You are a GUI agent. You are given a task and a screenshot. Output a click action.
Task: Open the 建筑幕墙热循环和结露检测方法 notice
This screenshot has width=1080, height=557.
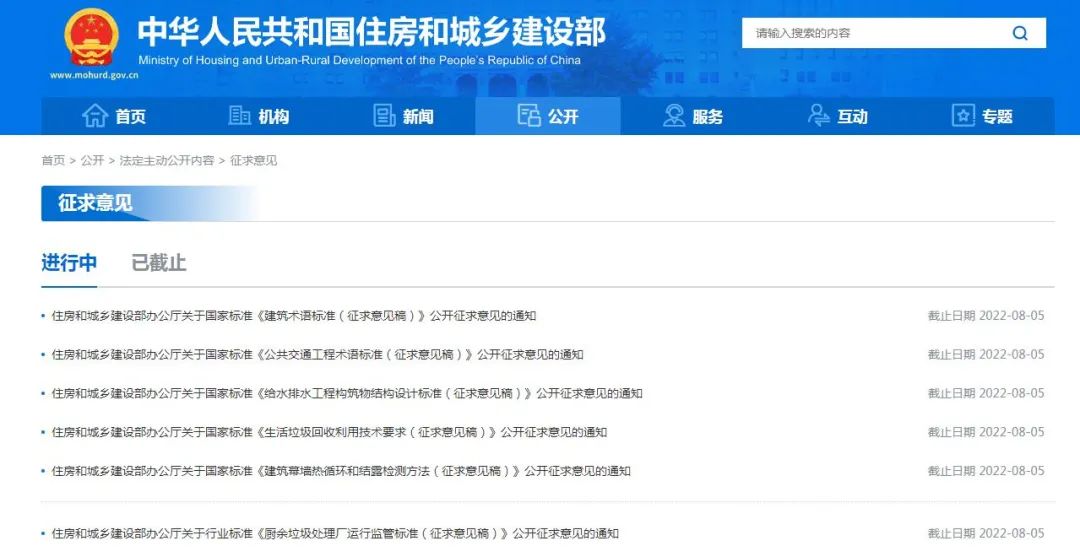coord(341,472)
